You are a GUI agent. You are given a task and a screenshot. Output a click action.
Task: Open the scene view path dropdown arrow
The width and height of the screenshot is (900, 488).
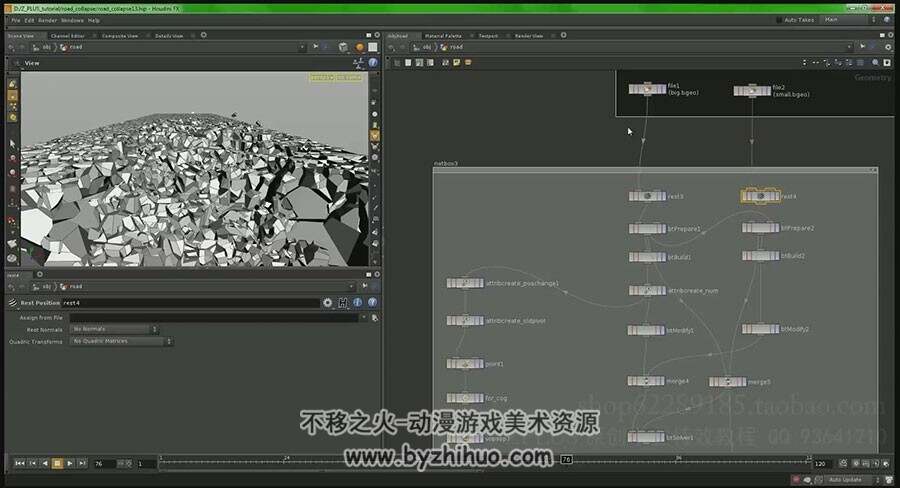302,47
